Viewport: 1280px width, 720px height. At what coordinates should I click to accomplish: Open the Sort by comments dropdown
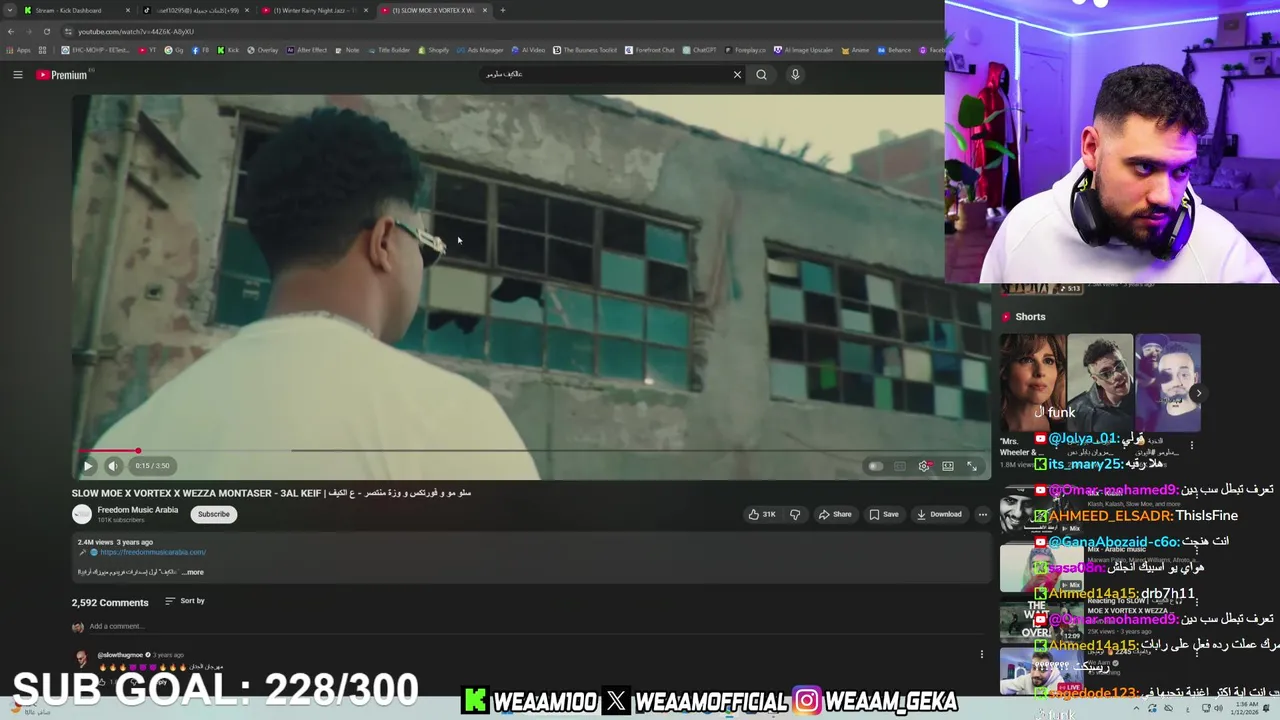(185, 601)
